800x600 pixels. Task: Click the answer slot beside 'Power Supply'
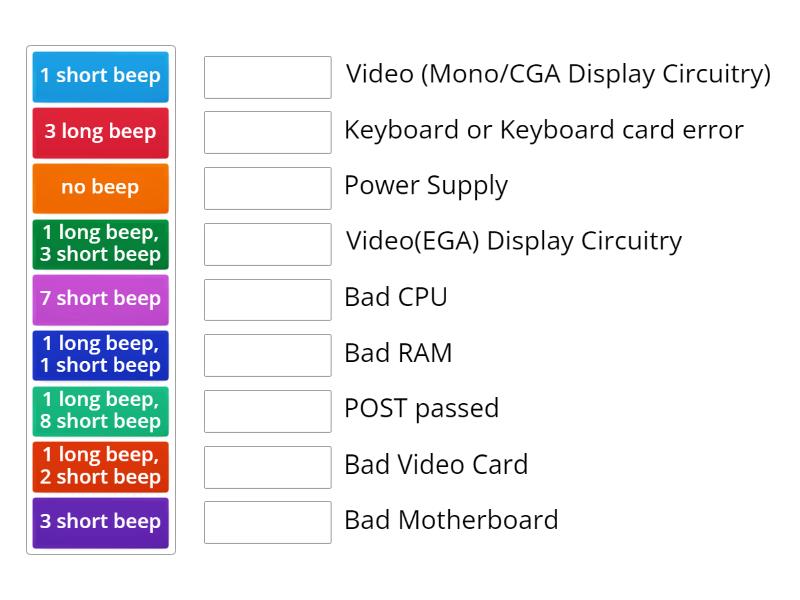click(267, 185)
